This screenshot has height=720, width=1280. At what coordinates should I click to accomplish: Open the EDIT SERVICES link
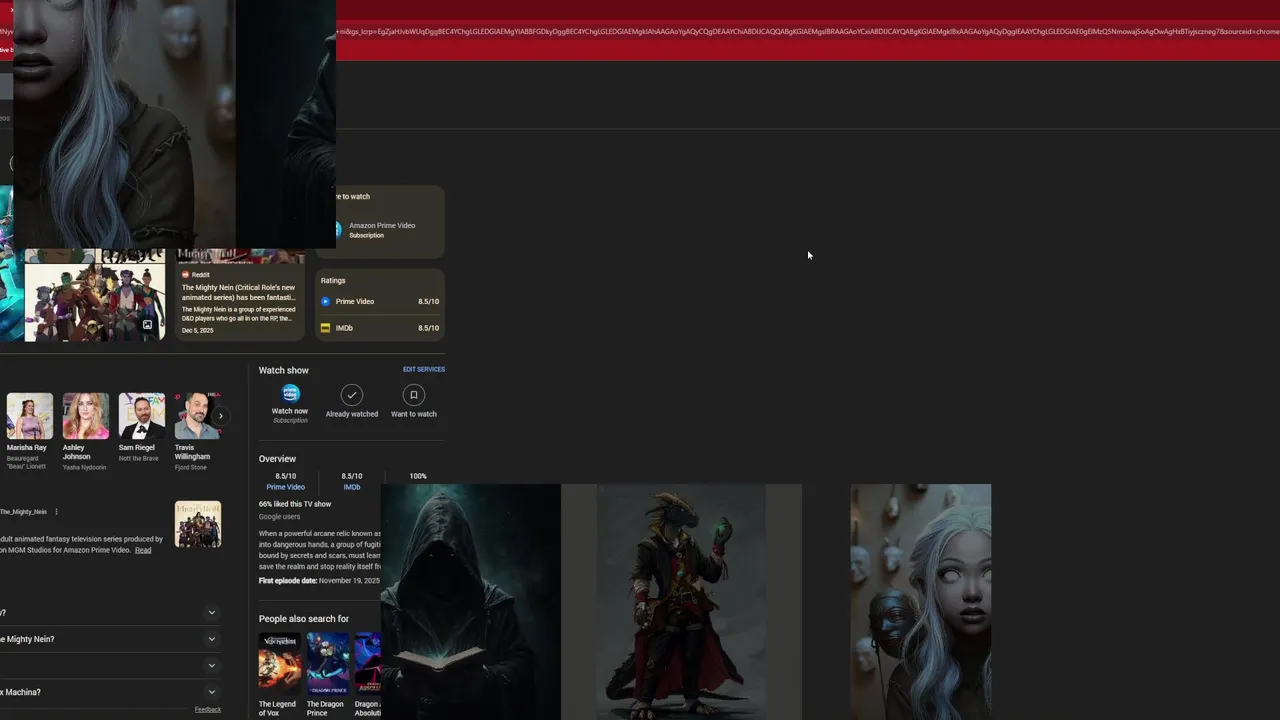(x=424, y=370)
